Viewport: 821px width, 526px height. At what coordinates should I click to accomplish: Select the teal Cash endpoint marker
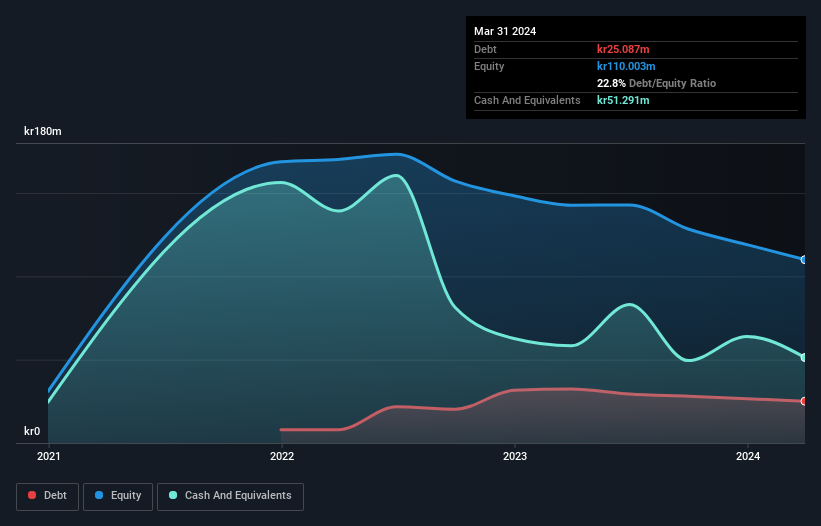tap(804, 357)
